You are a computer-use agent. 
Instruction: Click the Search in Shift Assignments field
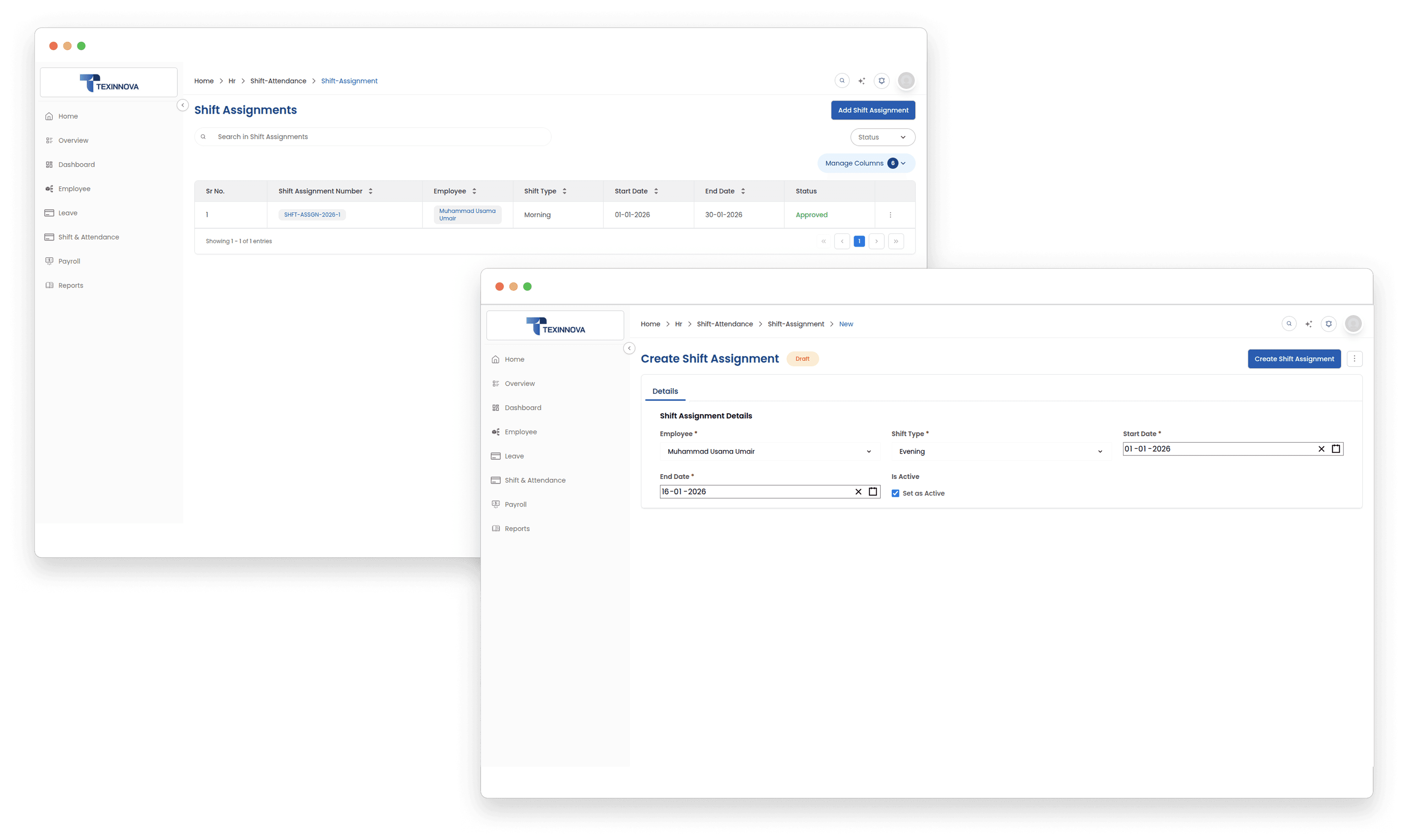pyautogui.click(x=374, y=137)
